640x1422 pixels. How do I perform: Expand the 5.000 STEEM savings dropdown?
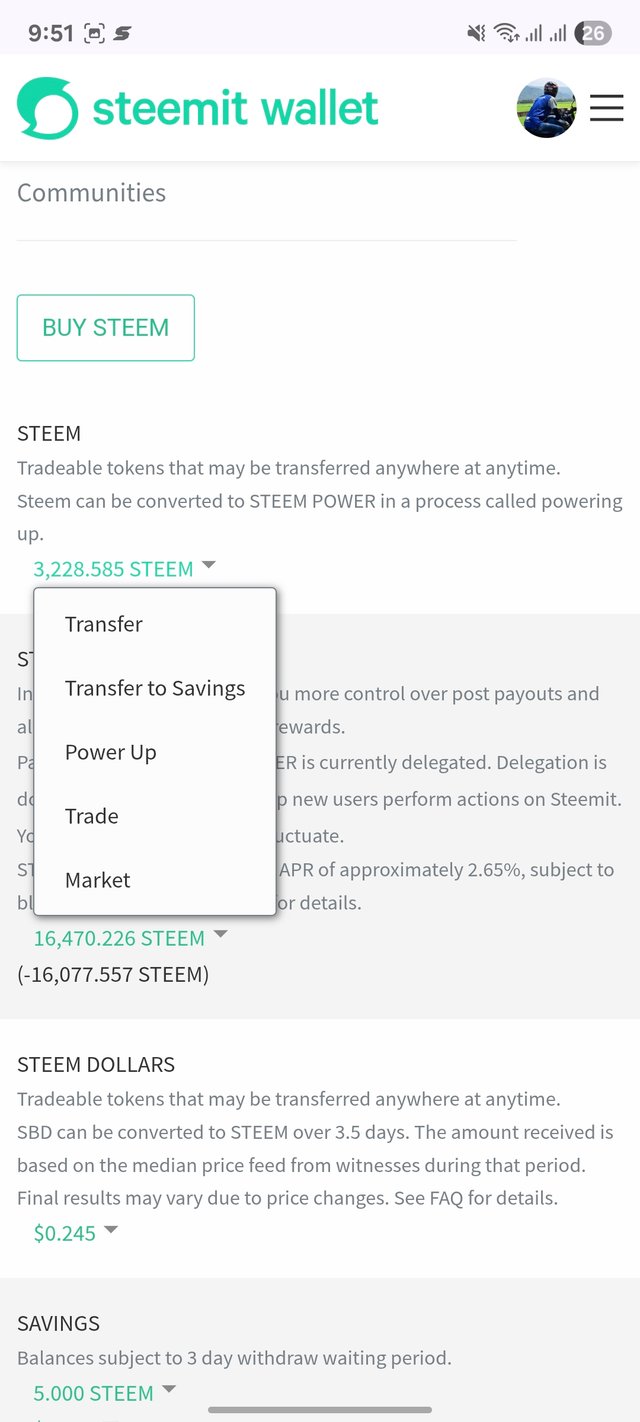tap(104, 1392)
